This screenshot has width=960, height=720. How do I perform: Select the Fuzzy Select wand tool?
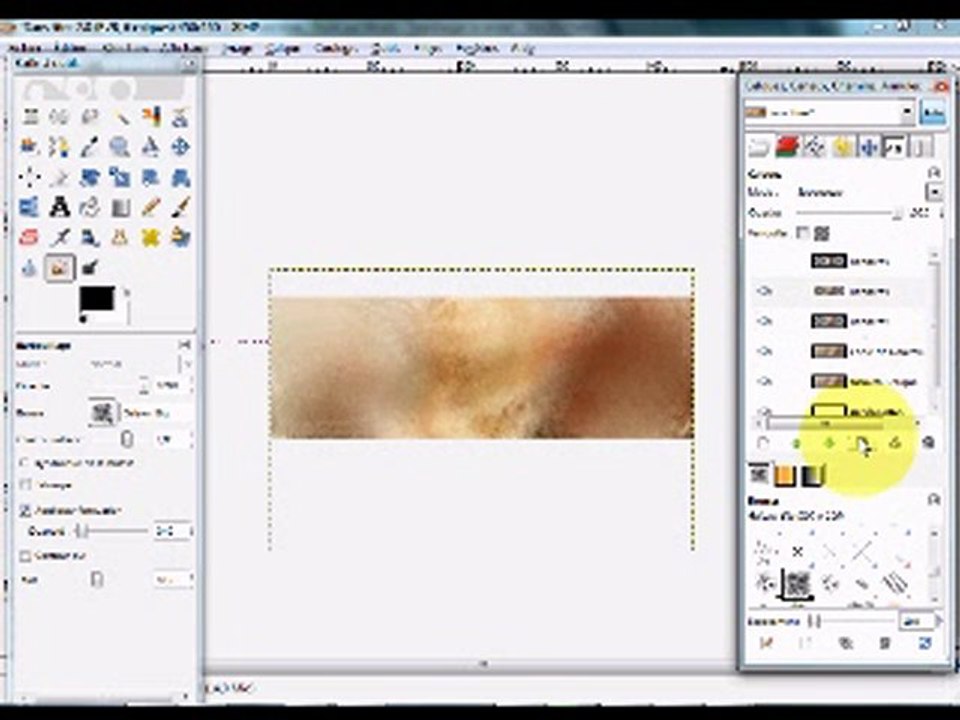click(x=121, y=116)
